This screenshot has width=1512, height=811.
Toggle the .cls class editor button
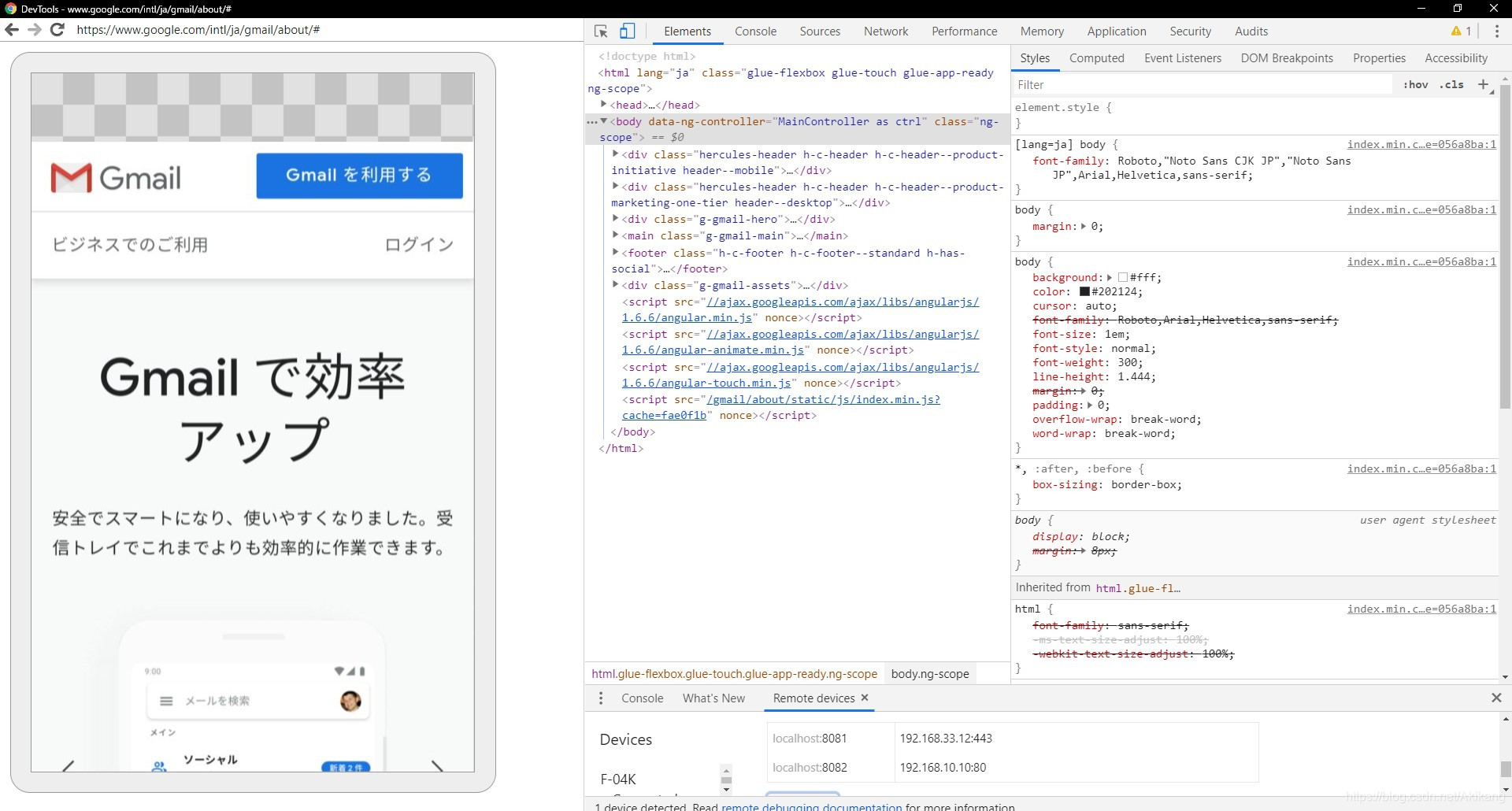click(x=1451, y=85)
